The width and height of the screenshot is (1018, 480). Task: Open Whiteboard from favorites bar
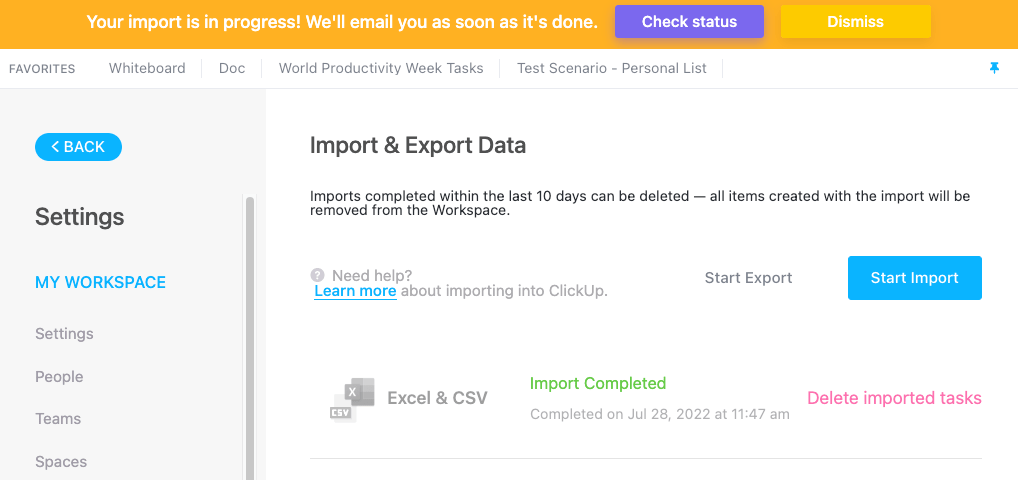click(x=147, y=68)
